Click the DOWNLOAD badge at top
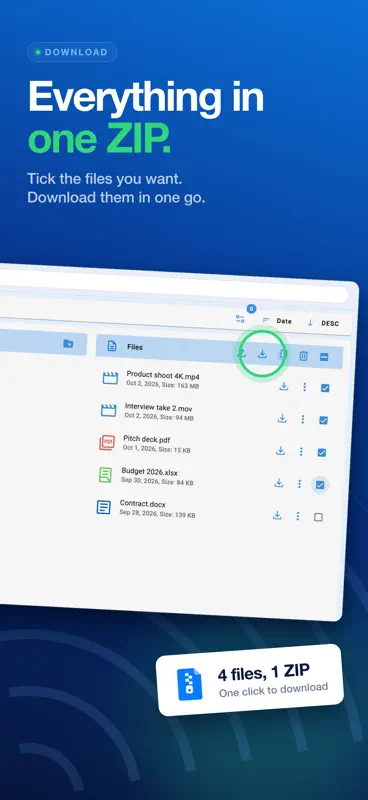The width and height of the screenshot is (368, 800). coord(72,52)
